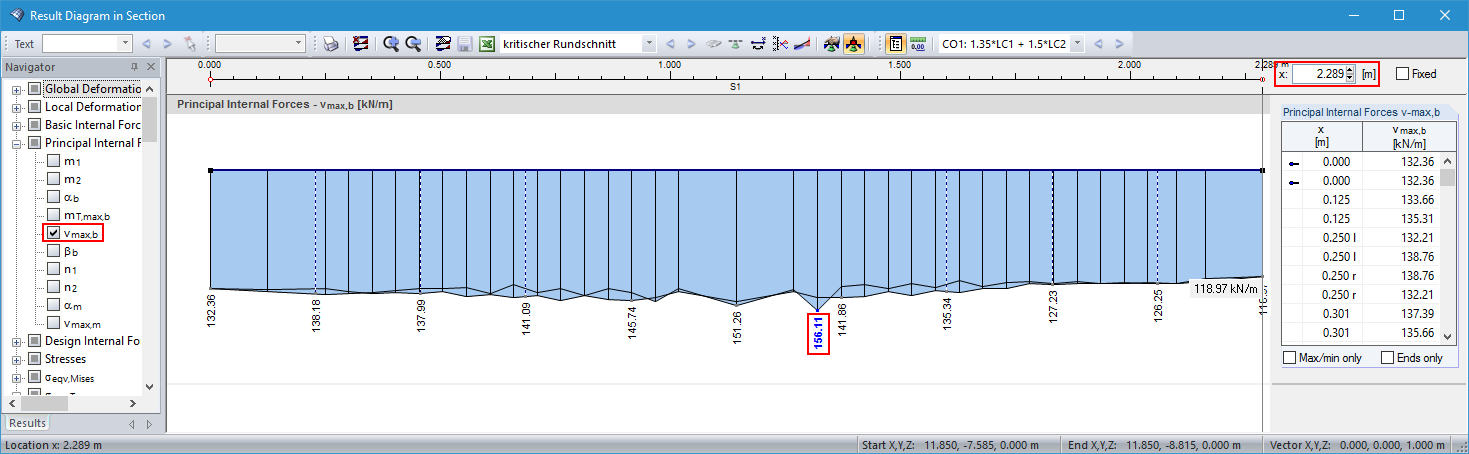This screenshot has width=1469, height=454.
Task: Enable the n1 checkbox
Action: point(53,269)
